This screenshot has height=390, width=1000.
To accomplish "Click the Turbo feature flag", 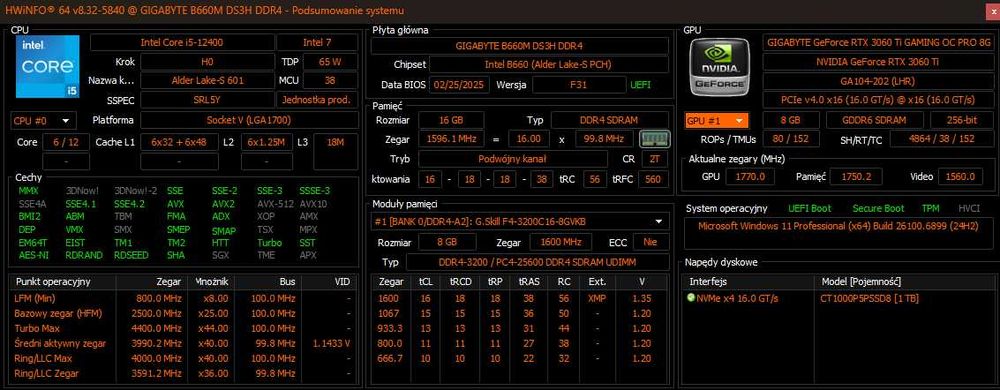I will tap(269, 243).
